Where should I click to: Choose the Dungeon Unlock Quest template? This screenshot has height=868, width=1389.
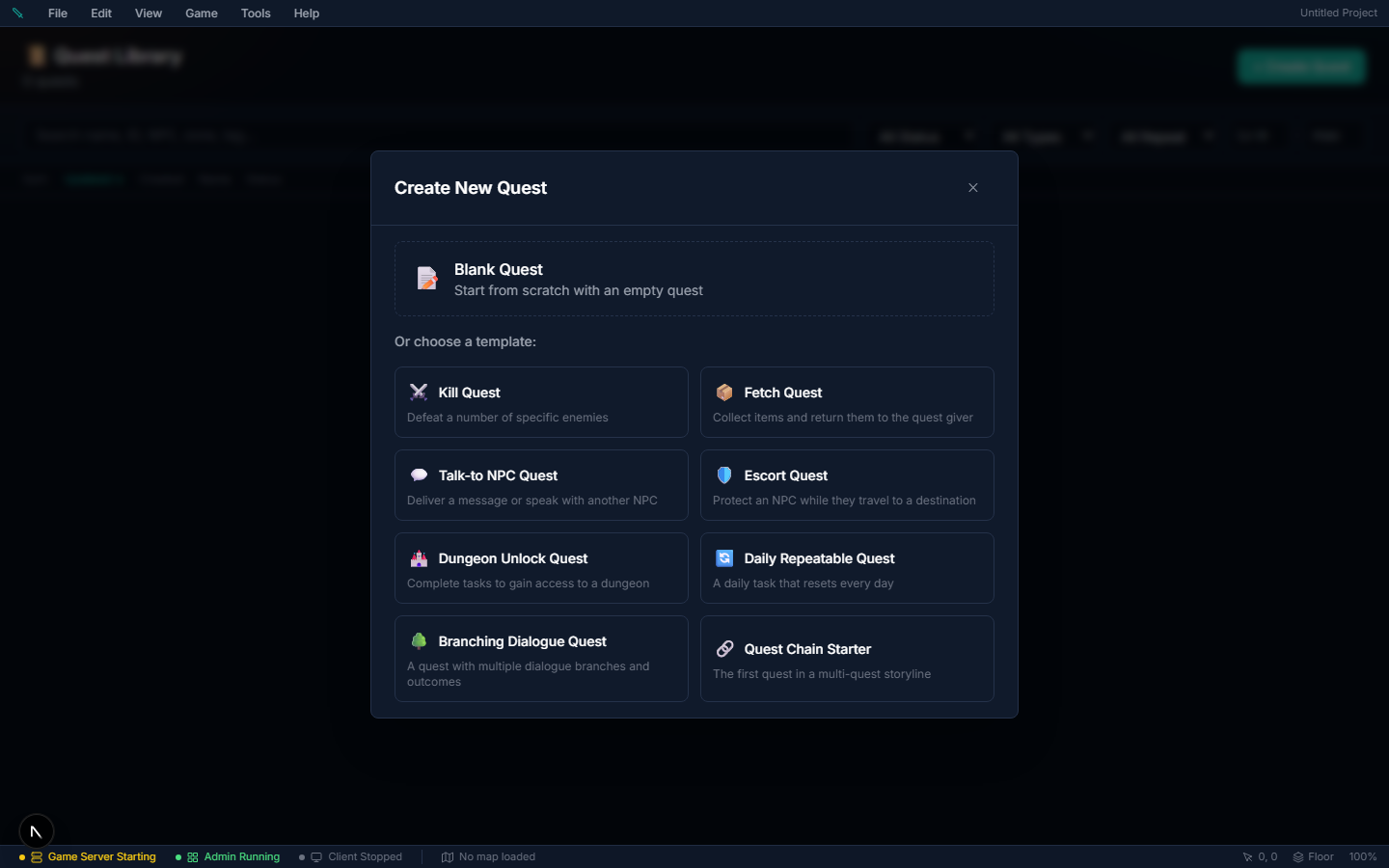[x=541, y=568]
